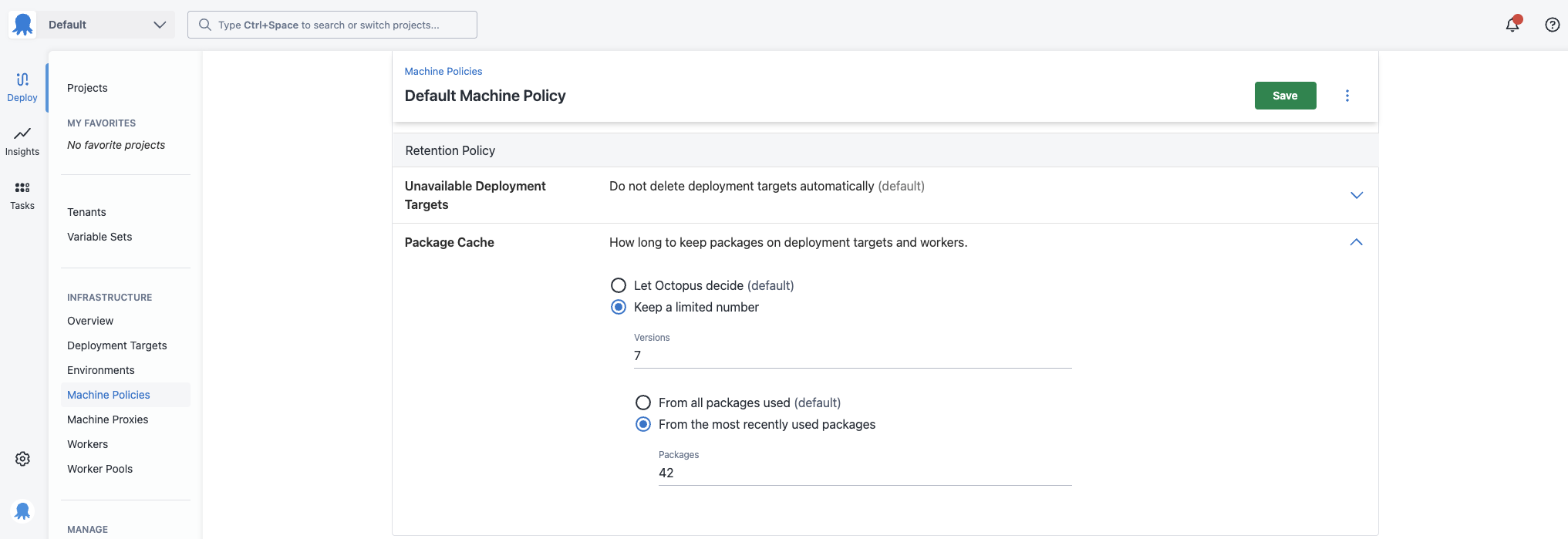Viewport: 1568px width, 539px height.
Task: Select From all packages used option
Action: click(x=643, y=403)
